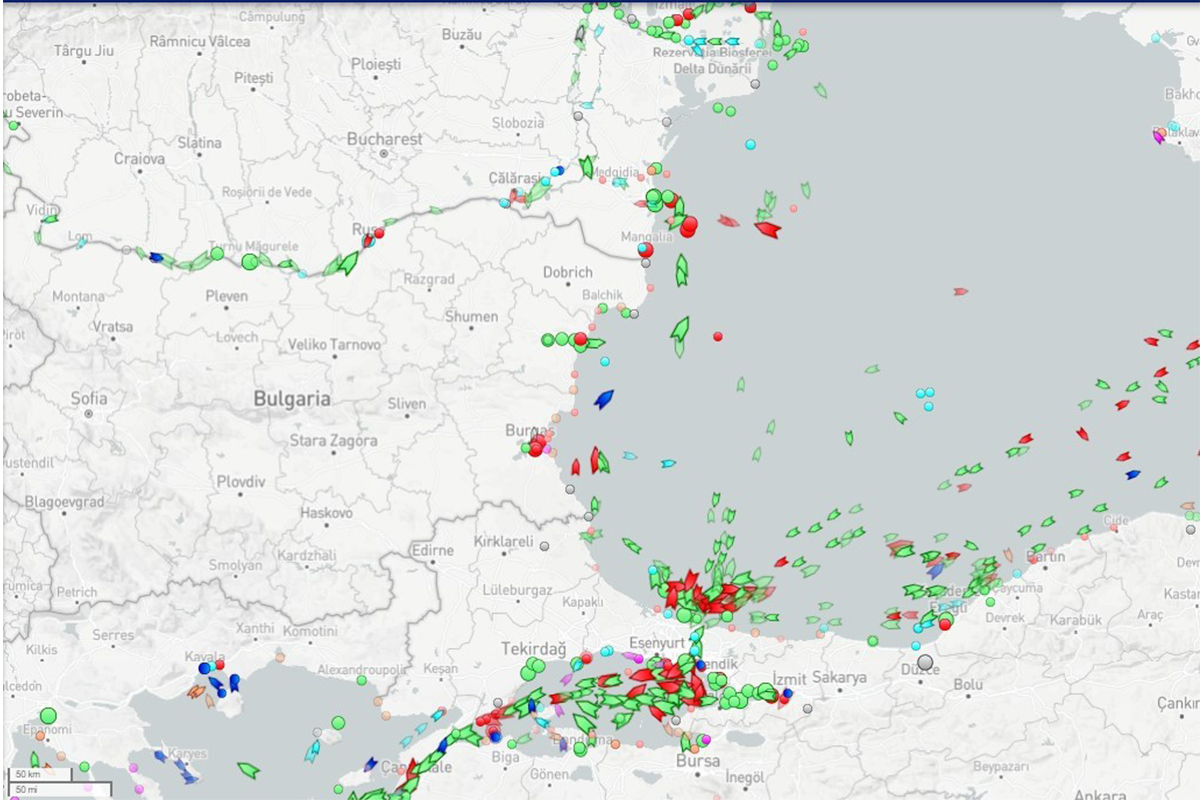The width and height of the screenshot is (1200, 800).
Task: Select a blue sailing vessel icon near Karyes
Action: pyautogui.click(x=160, y=754)
